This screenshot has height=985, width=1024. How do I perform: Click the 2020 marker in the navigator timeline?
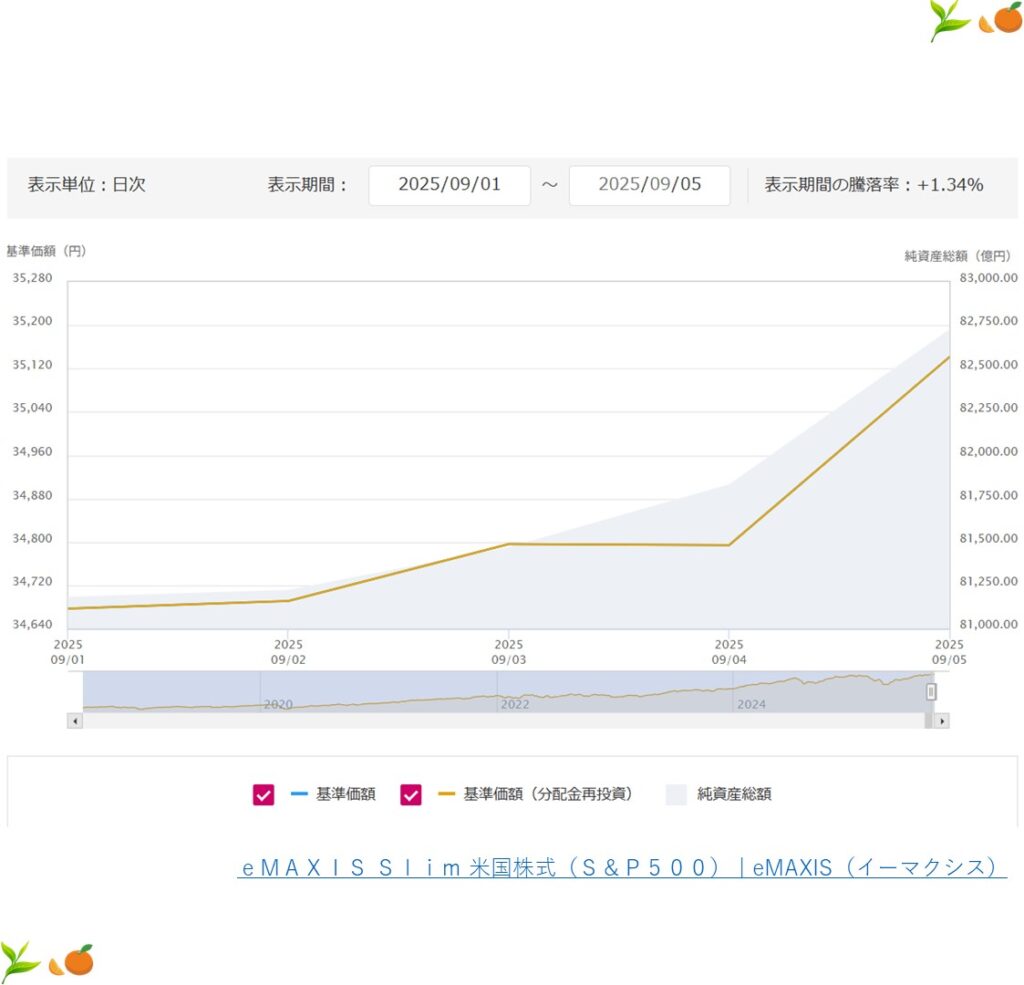click(277, 704)
